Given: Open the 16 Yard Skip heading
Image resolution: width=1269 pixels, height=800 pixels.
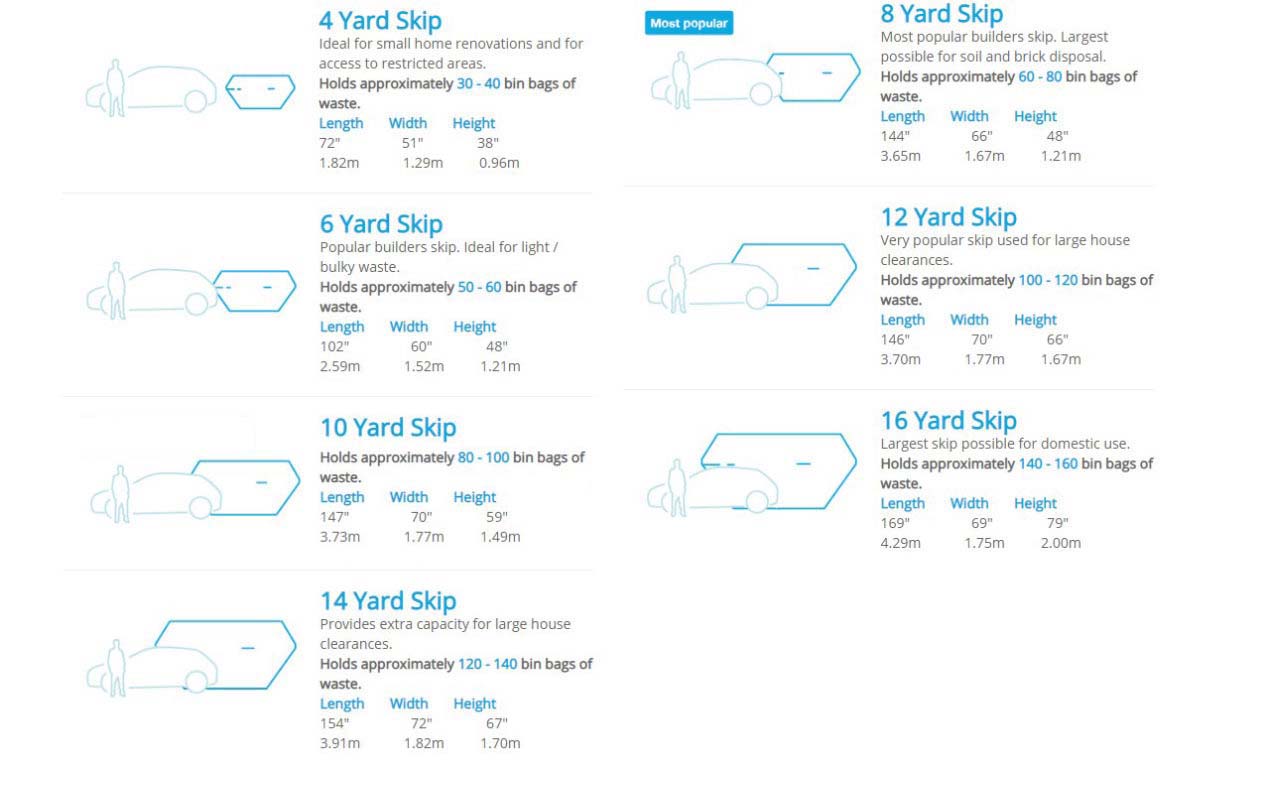Looking at the screenshot, I should tap(949, 420).
